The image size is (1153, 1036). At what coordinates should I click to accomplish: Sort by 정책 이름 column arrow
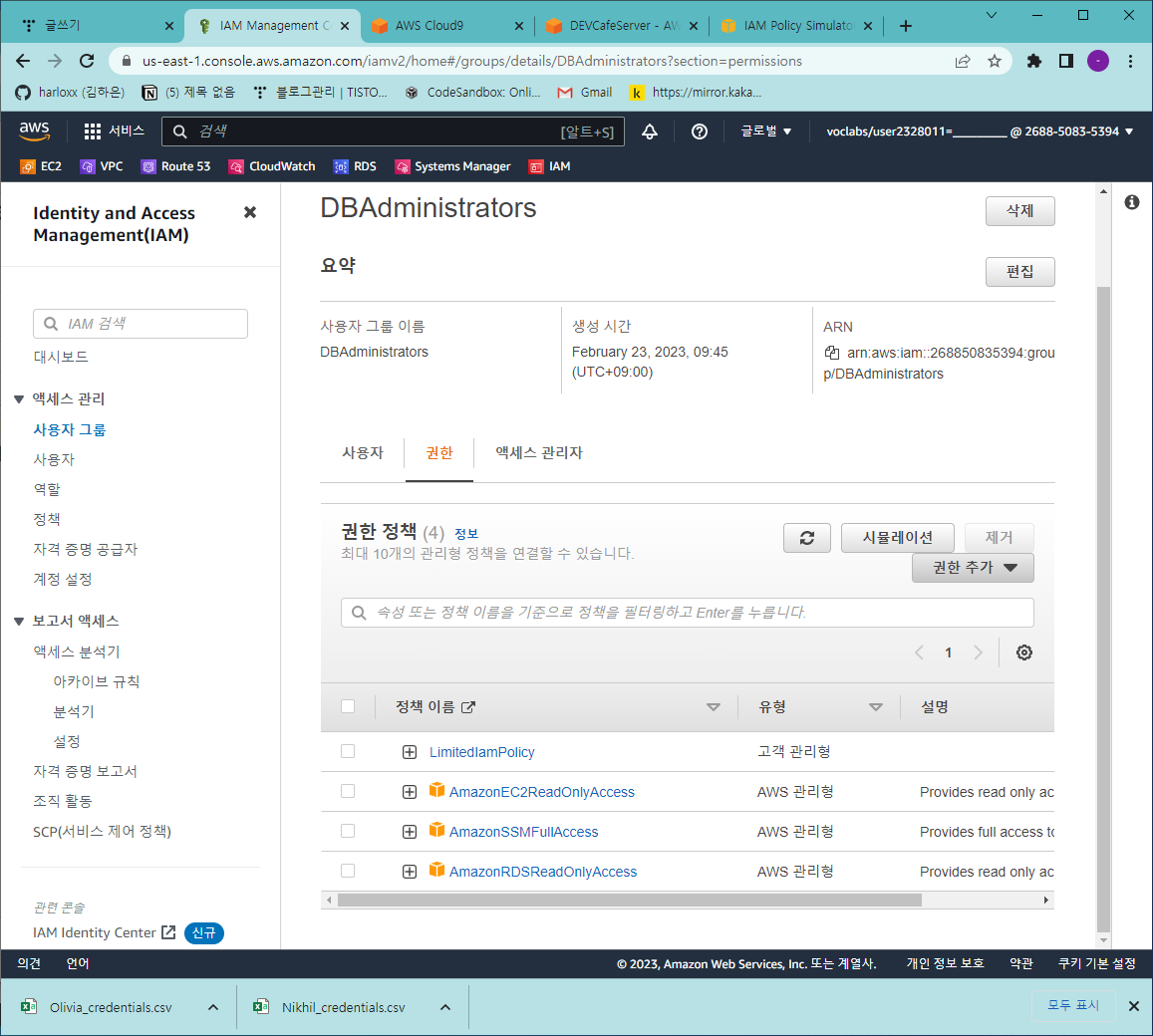click(x=713, y=707)
